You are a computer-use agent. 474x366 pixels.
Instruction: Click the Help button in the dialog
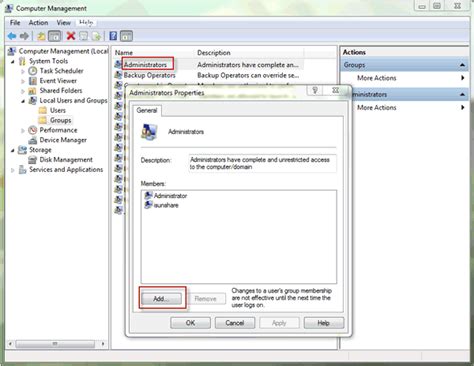(324, 323)
